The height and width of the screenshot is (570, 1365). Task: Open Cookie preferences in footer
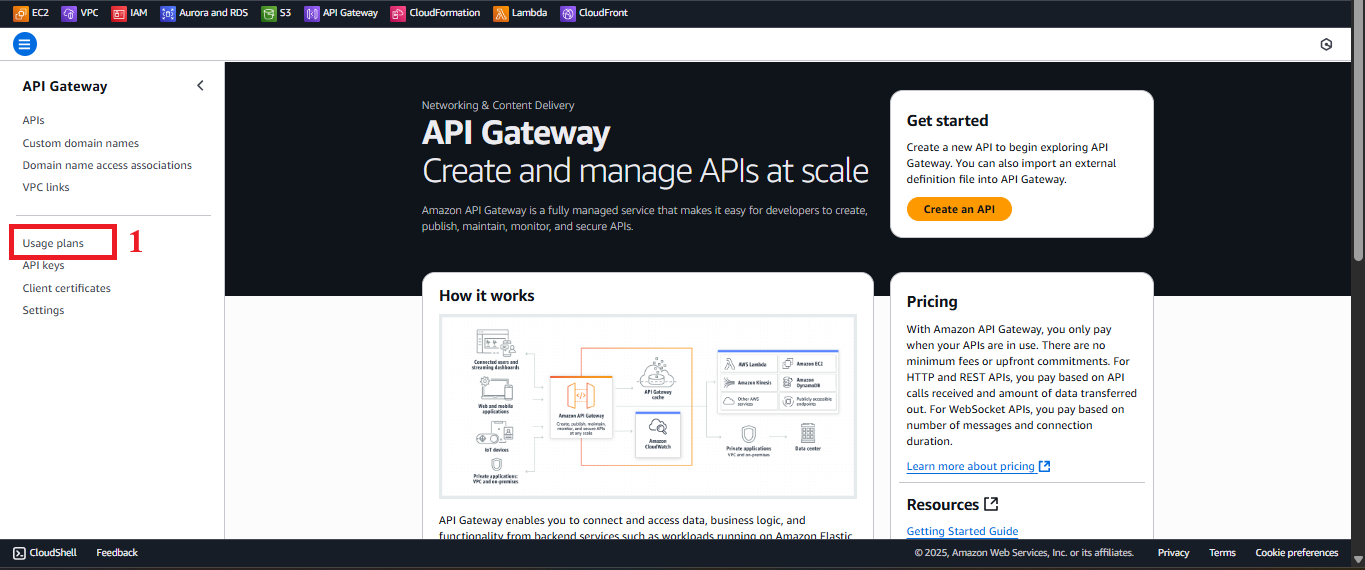pyautogui.click(x=1296, y=552)
